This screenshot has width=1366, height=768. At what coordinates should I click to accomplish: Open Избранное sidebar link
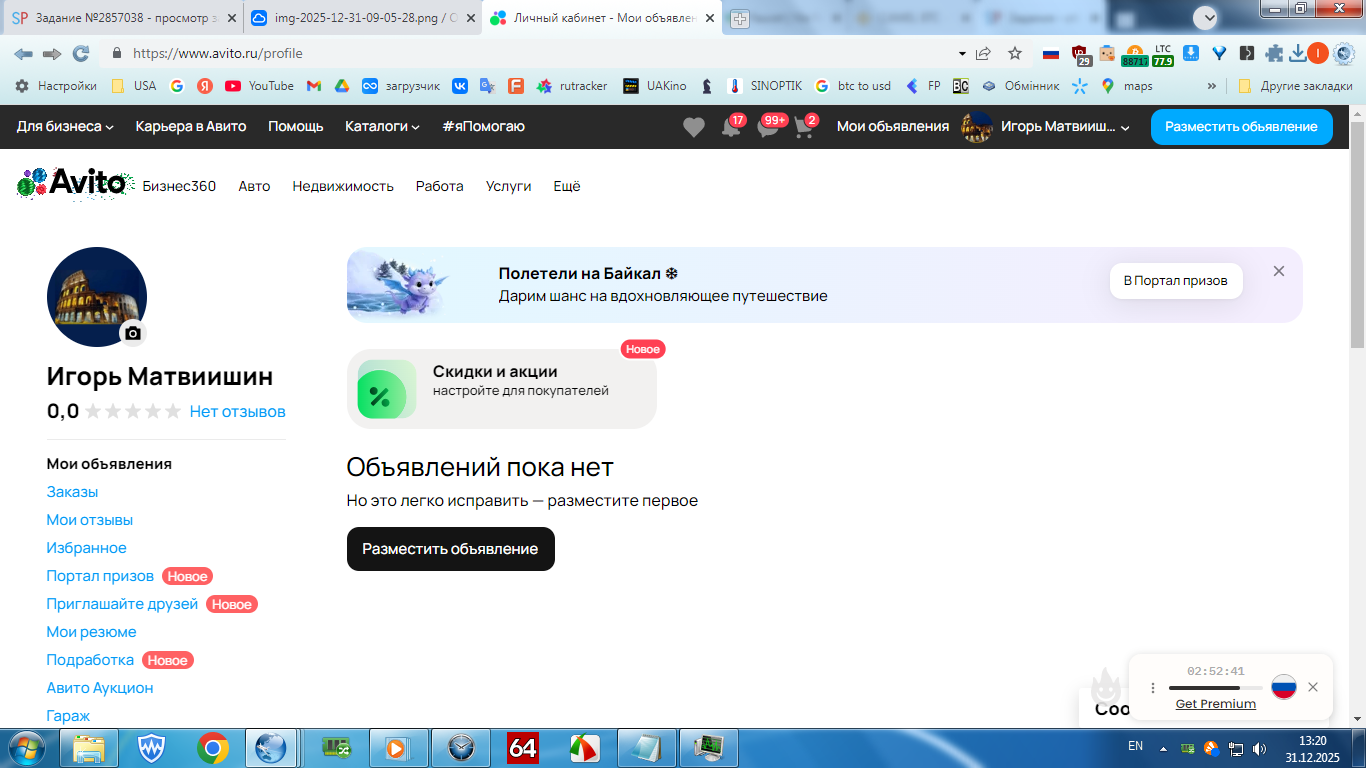(87, 548)
